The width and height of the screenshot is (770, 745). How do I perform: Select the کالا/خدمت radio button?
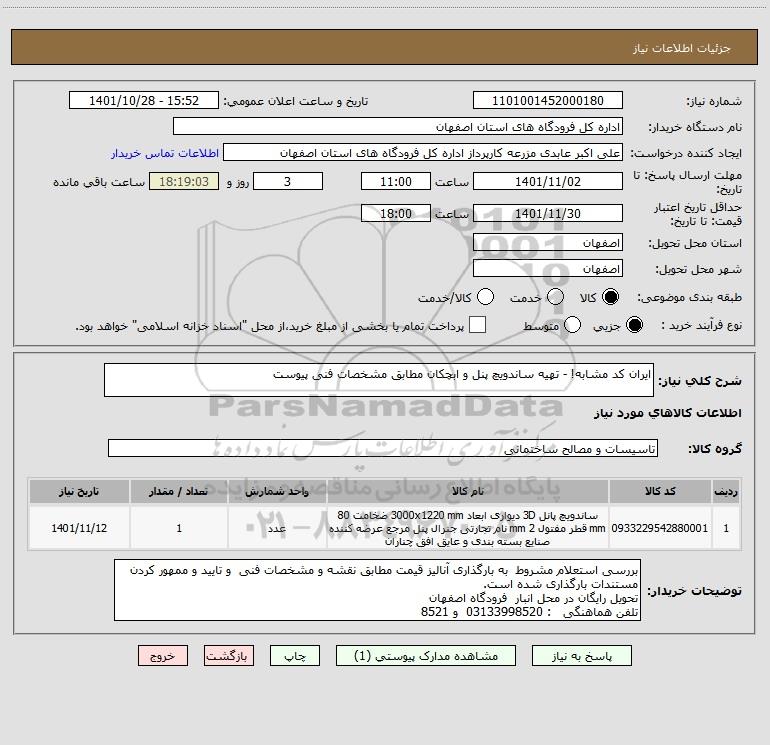click(x=485, y=297)
